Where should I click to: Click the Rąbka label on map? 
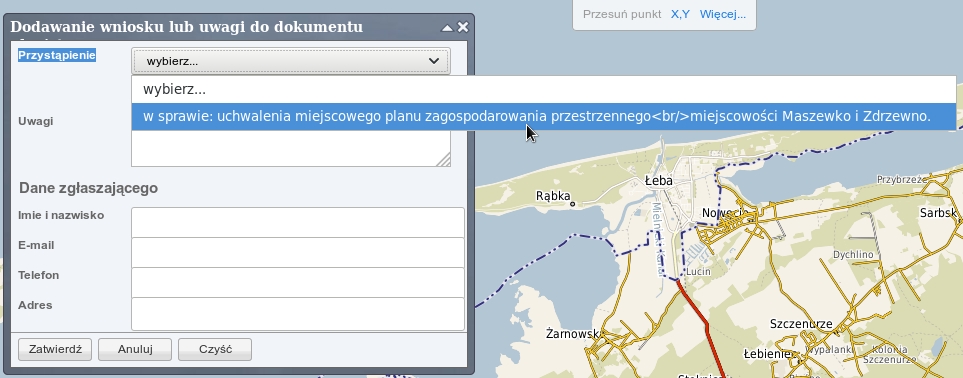(x=553, y=196)
